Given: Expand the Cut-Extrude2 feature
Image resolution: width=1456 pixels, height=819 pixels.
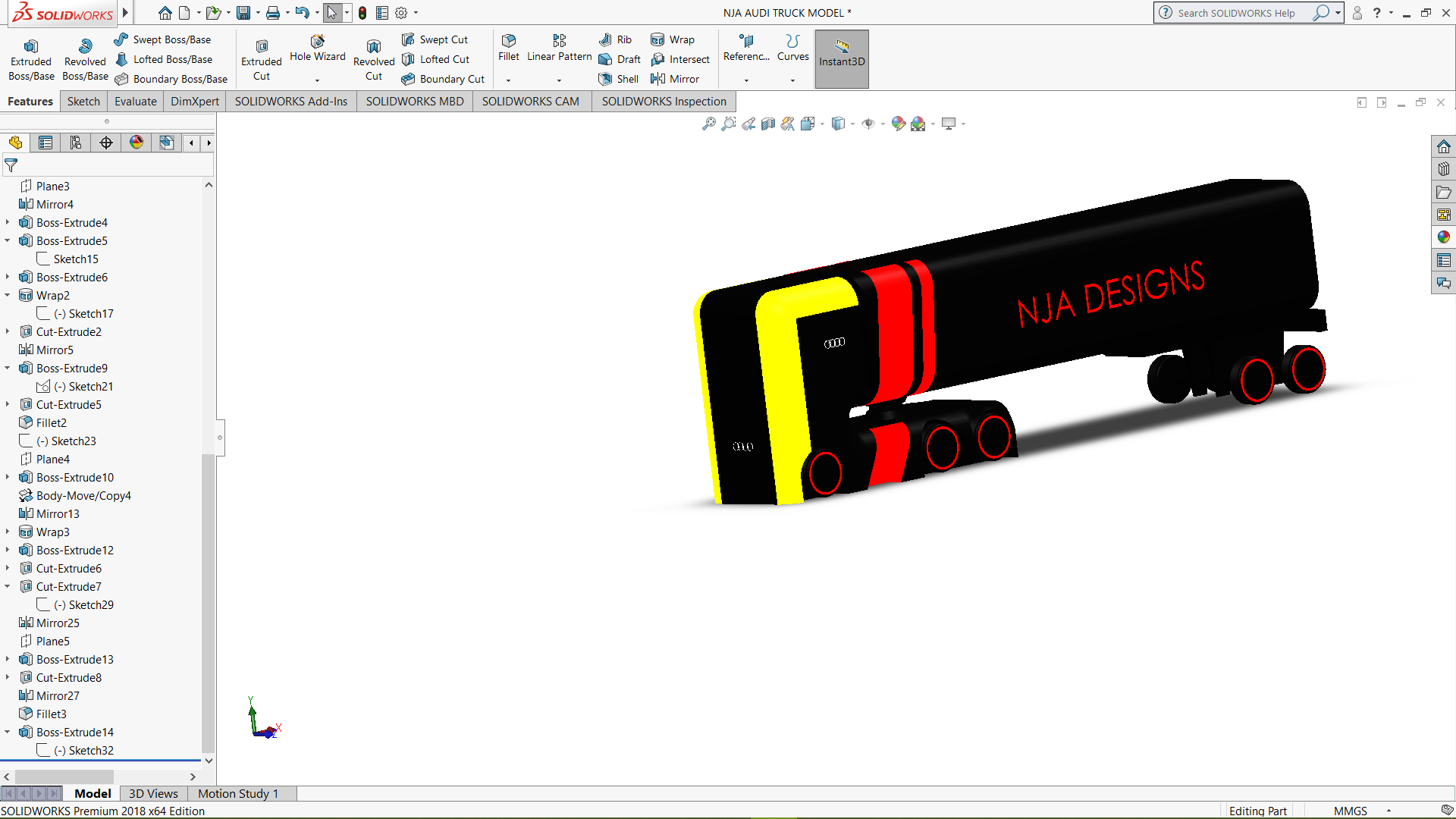Looking at the screenshot, I should (x=8, y=331).
